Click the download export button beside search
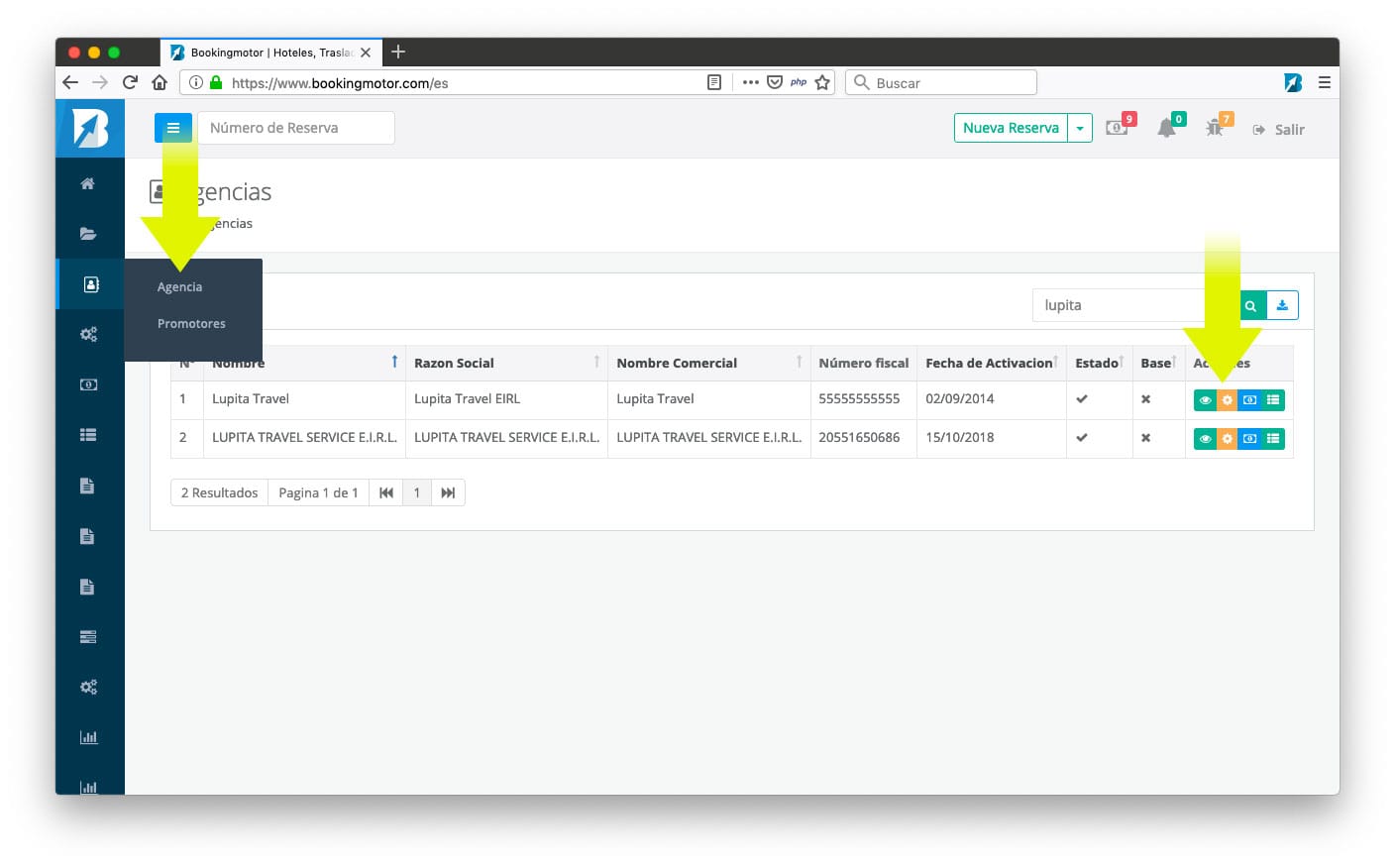The width and height of the screenshot is (1395, 868). (1282, 305)
